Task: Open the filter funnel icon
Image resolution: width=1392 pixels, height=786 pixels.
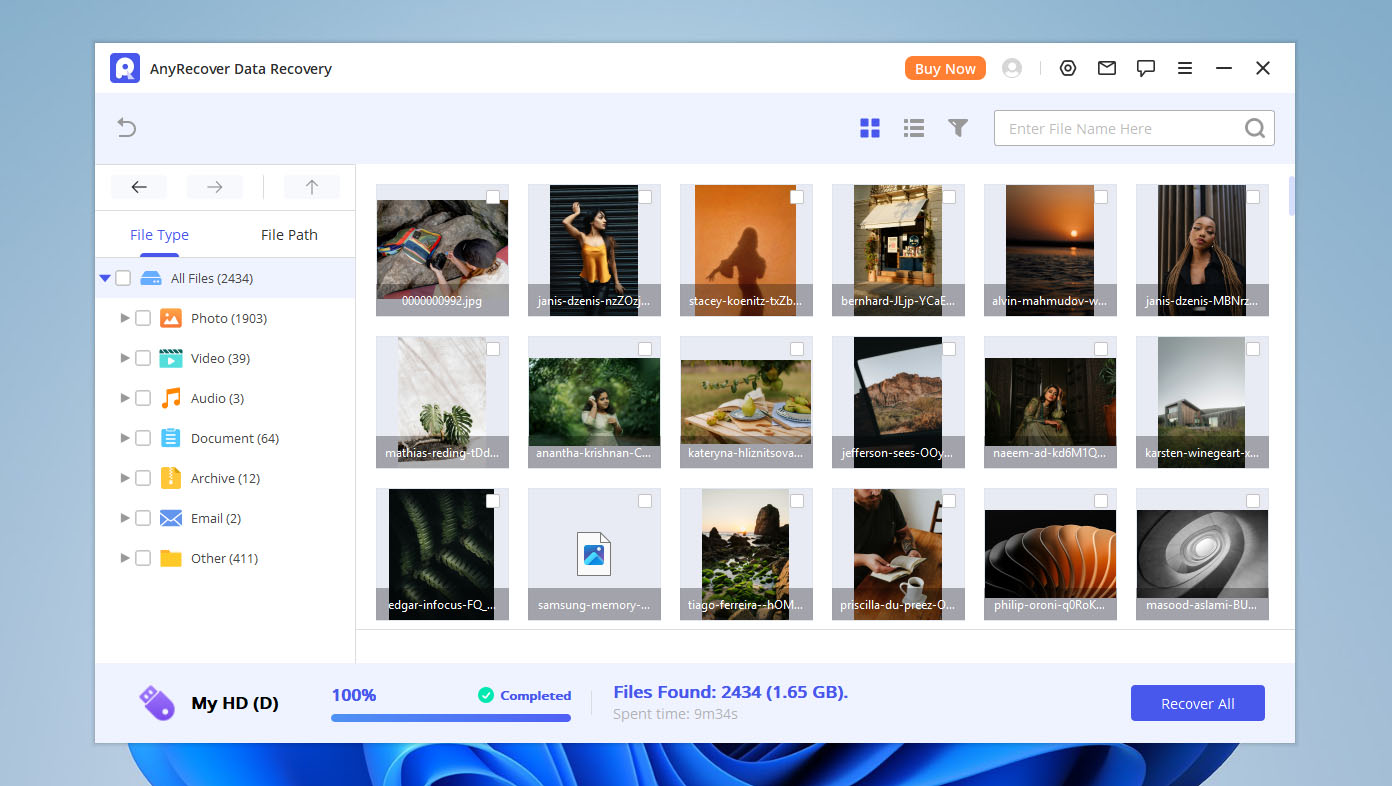Action: coord(958,128)
